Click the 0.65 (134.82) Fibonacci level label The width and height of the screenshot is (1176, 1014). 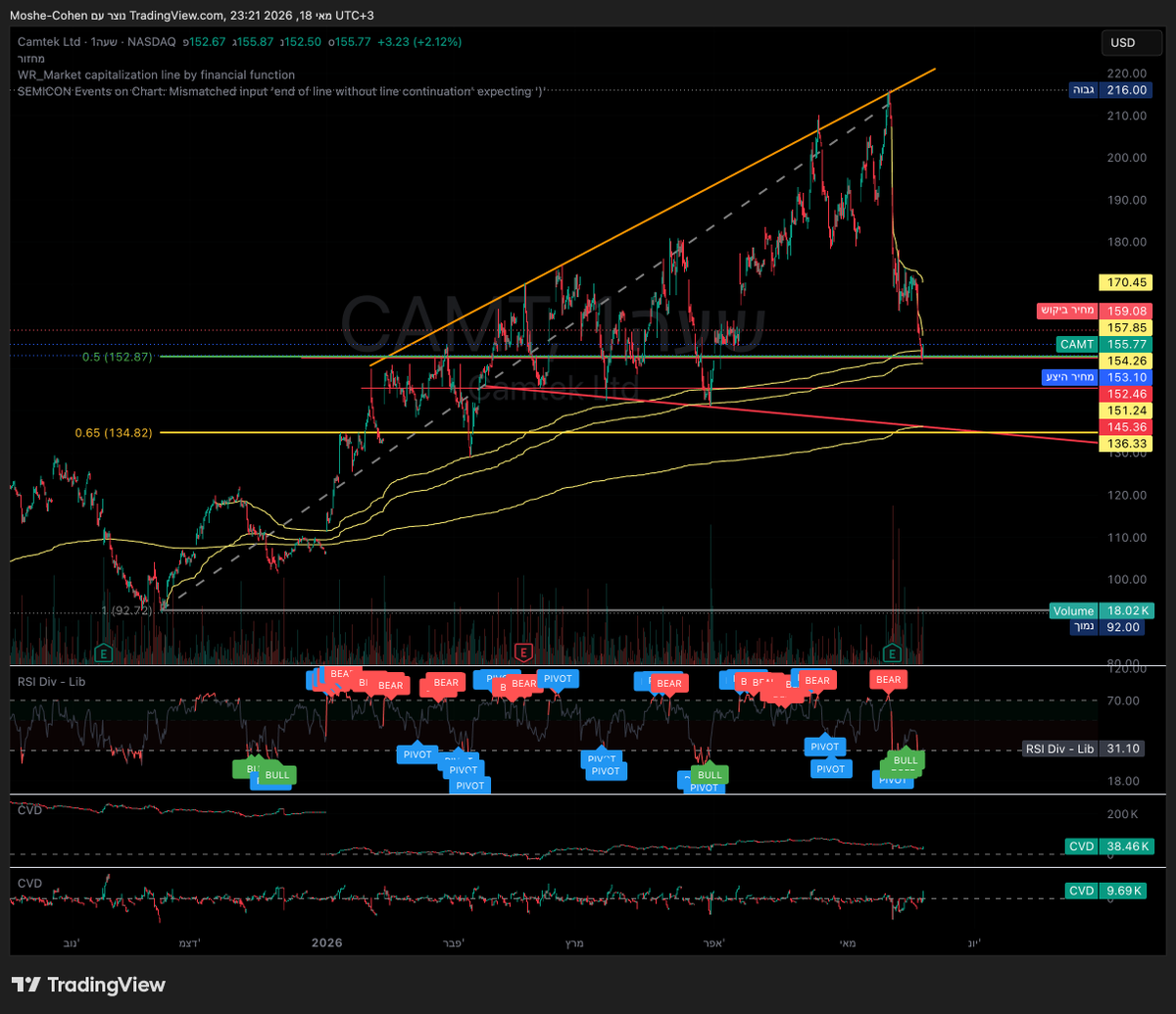pyautogui.click(x=114, y=432)
